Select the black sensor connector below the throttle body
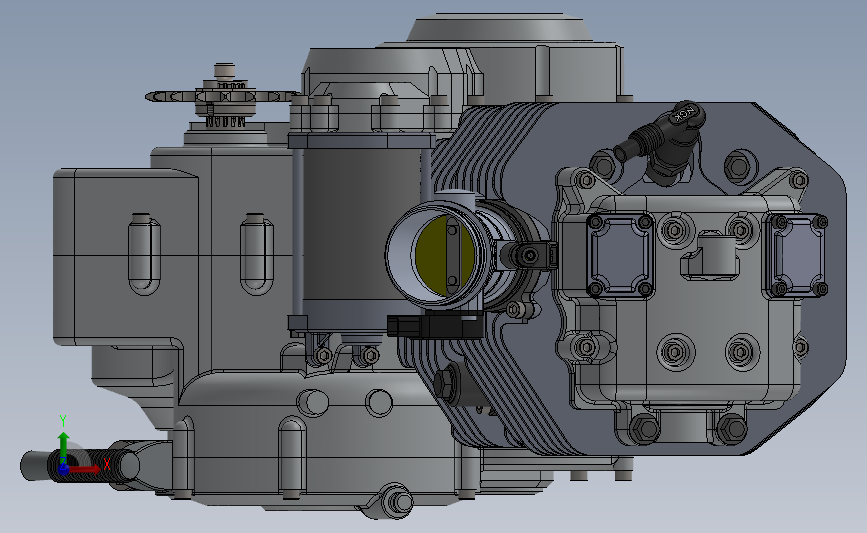867x533 pixels. pyautogui.click(x=434, y=326)
